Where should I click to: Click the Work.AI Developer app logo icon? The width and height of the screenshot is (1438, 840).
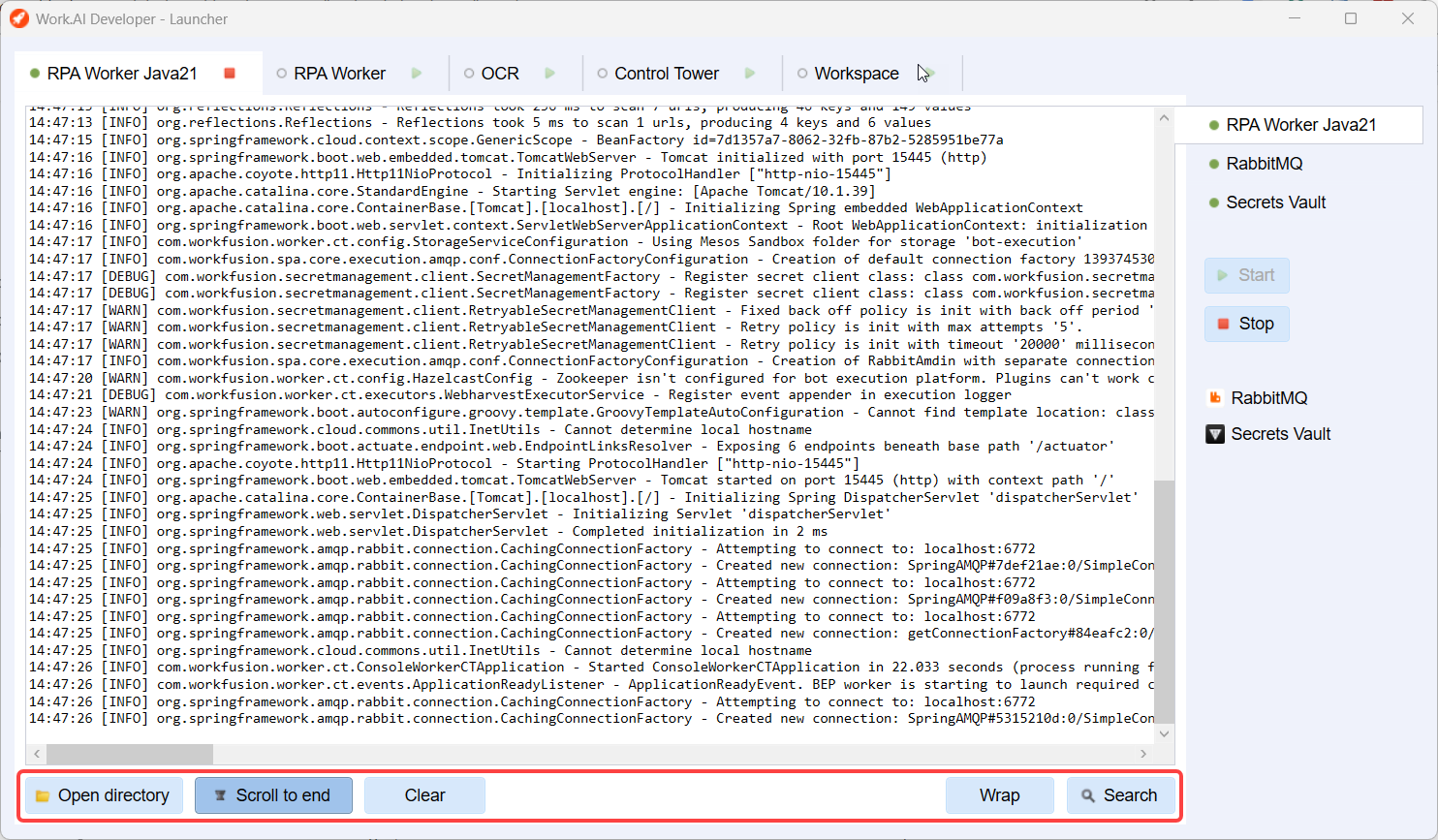click(19, 18)
